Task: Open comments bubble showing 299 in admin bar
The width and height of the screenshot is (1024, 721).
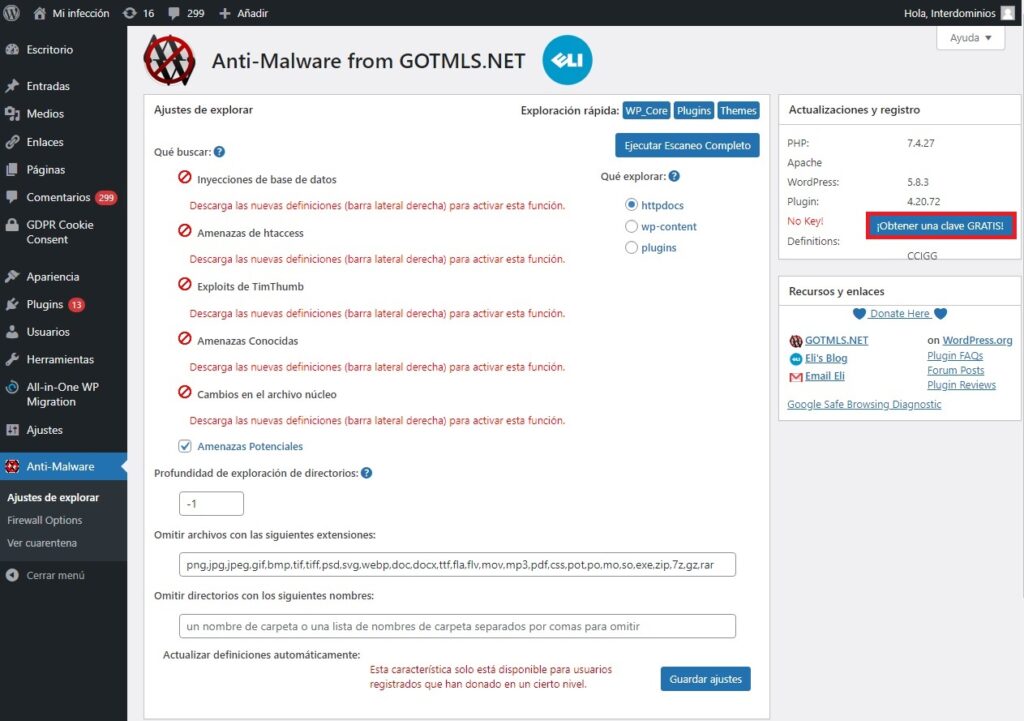Action: coord(186,13)
